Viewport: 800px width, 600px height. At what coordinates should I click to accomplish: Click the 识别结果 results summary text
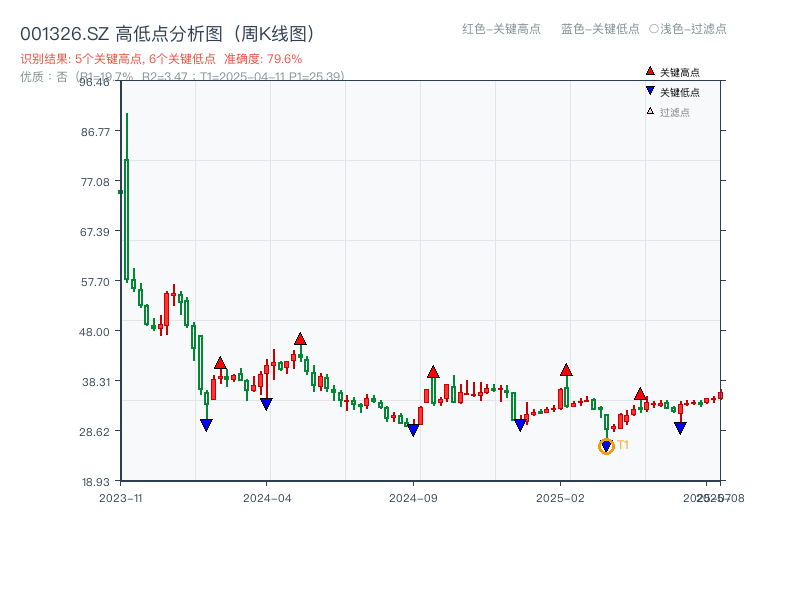pos(100,57)
